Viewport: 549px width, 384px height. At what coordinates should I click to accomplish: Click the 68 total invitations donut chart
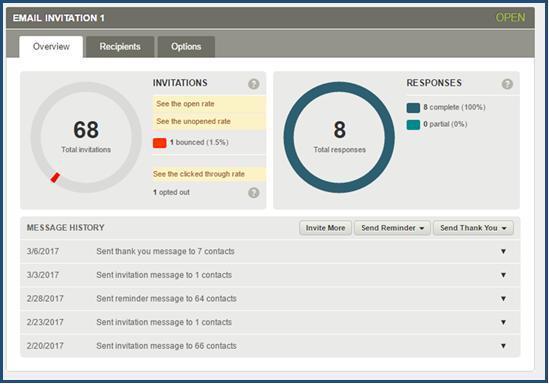tap(86, 137)
